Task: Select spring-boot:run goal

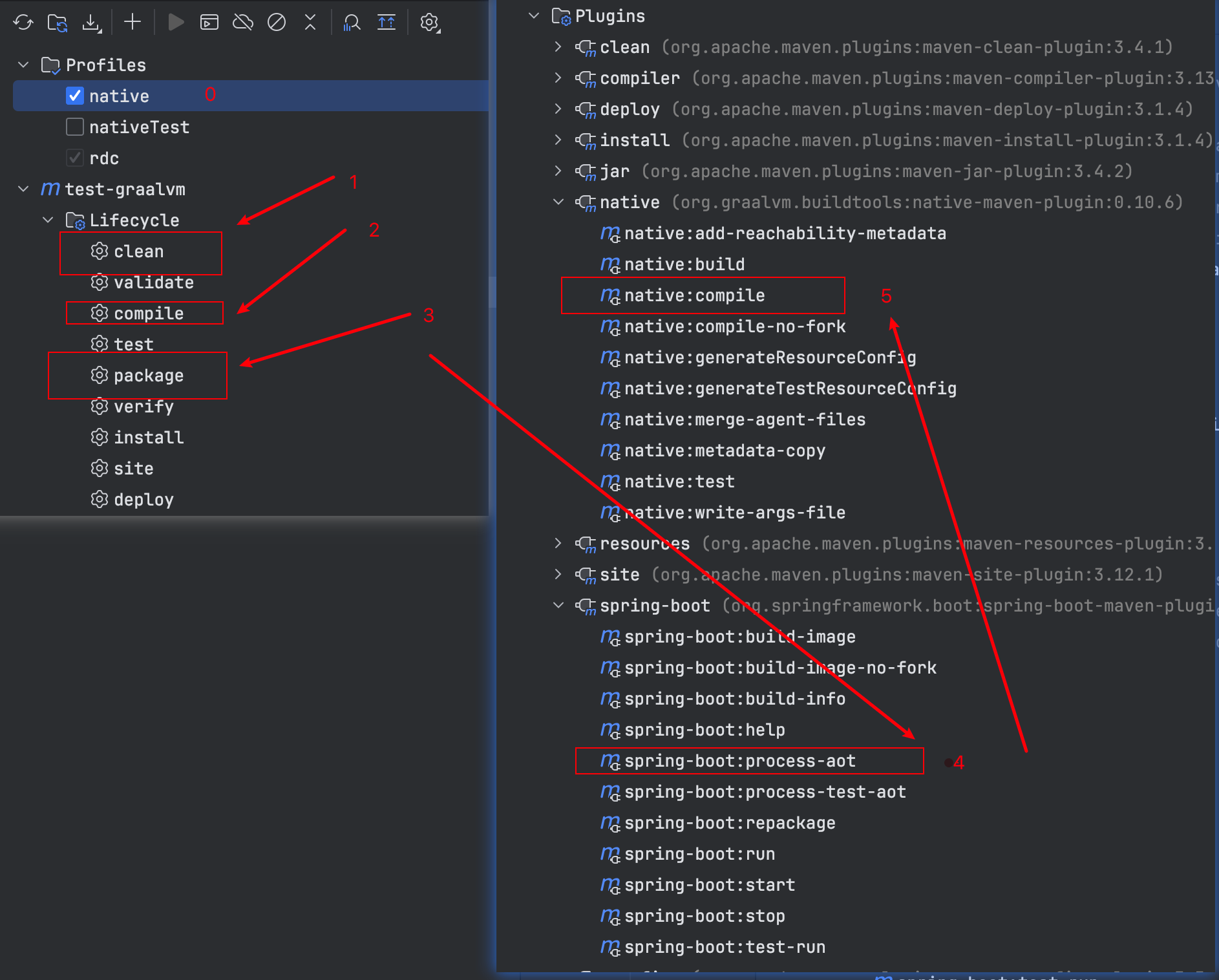Action: click(700, 853)
